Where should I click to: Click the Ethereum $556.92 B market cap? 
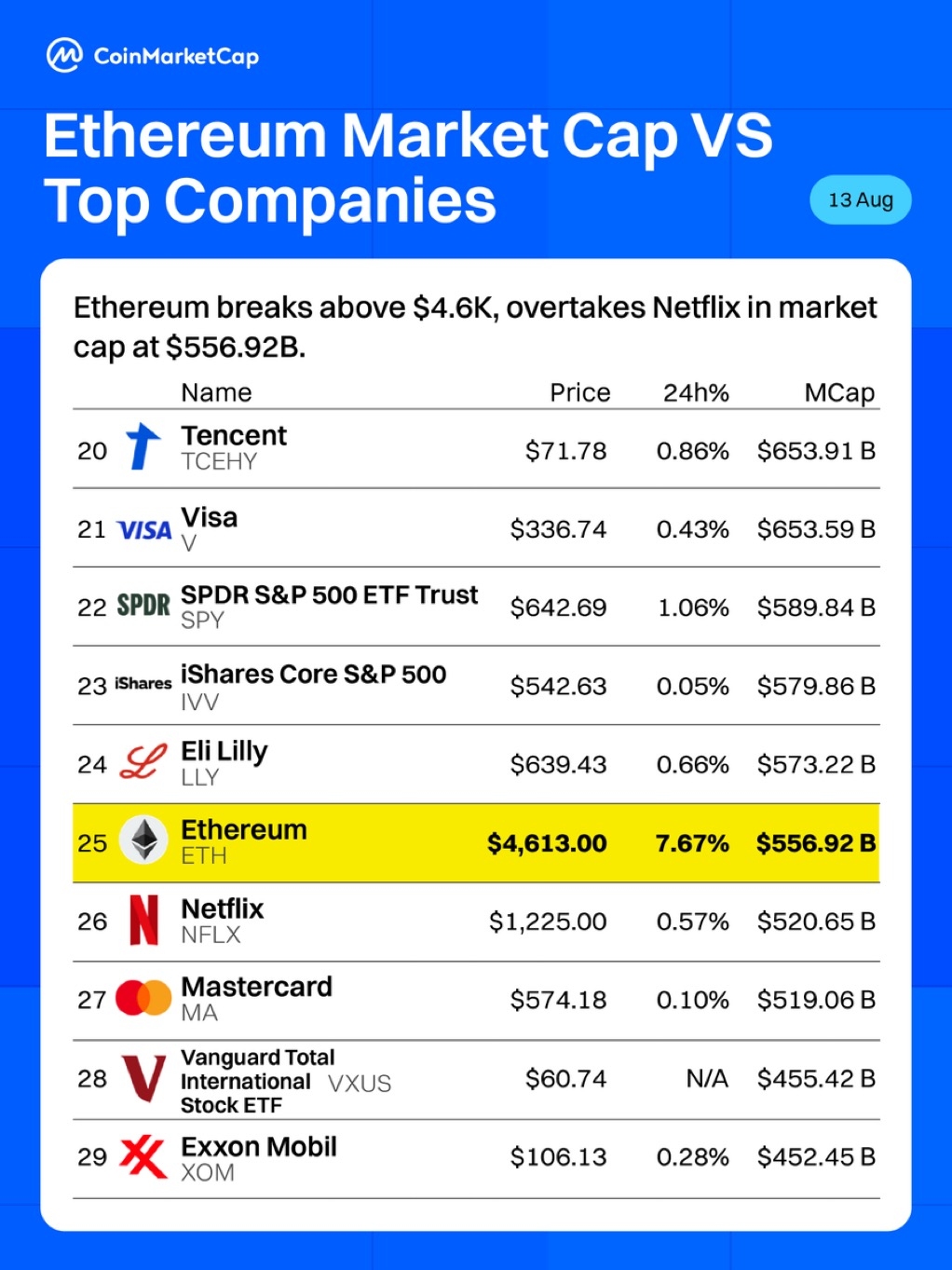pyautogui.click(x=816, y=843)
